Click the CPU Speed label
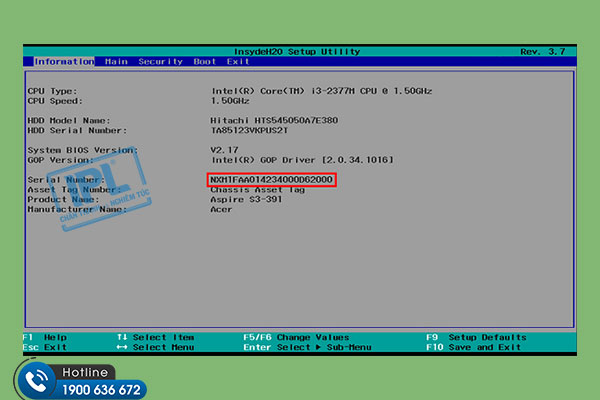Viewport: 600px width, 400px height. (x=55, y=101)
